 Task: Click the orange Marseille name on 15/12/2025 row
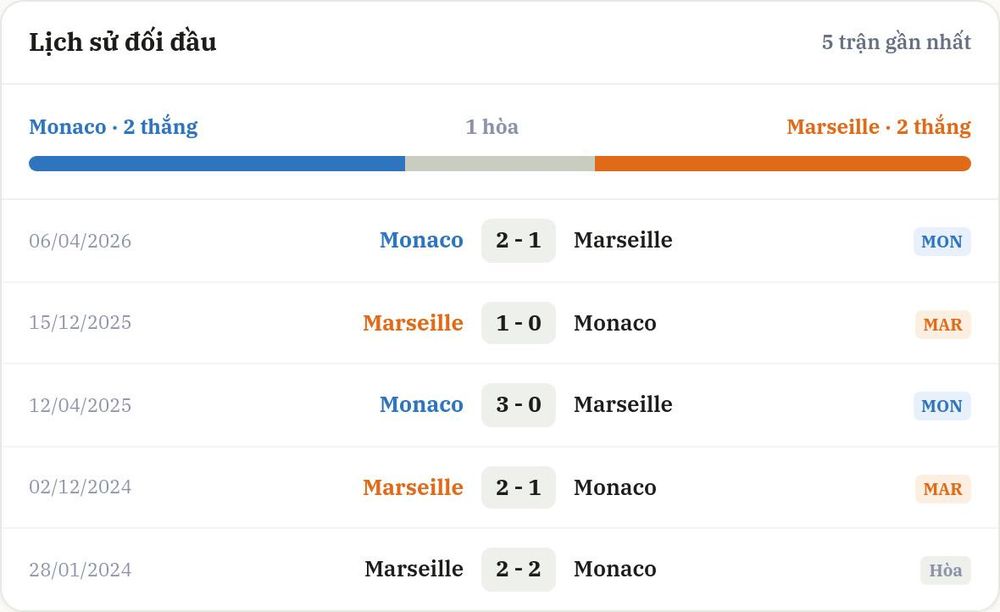[413, 323]
